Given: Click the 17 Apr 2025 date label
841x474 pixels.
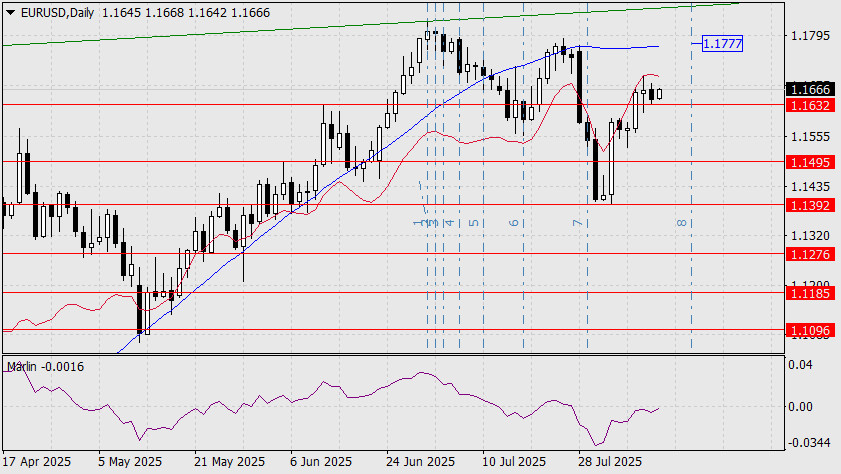Looking at the screenshot, I should coord(36,461).
